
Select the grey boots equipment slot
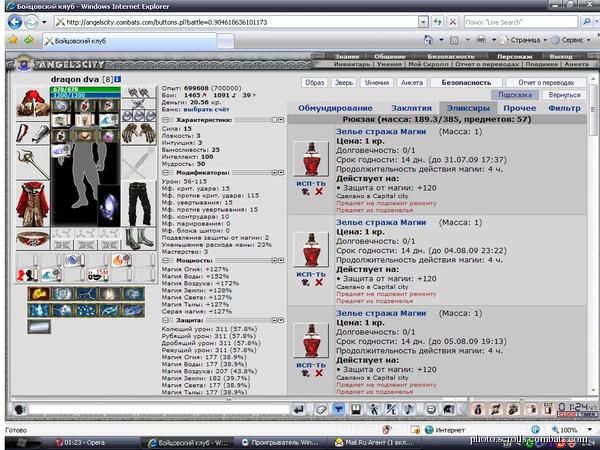[139, 239]
